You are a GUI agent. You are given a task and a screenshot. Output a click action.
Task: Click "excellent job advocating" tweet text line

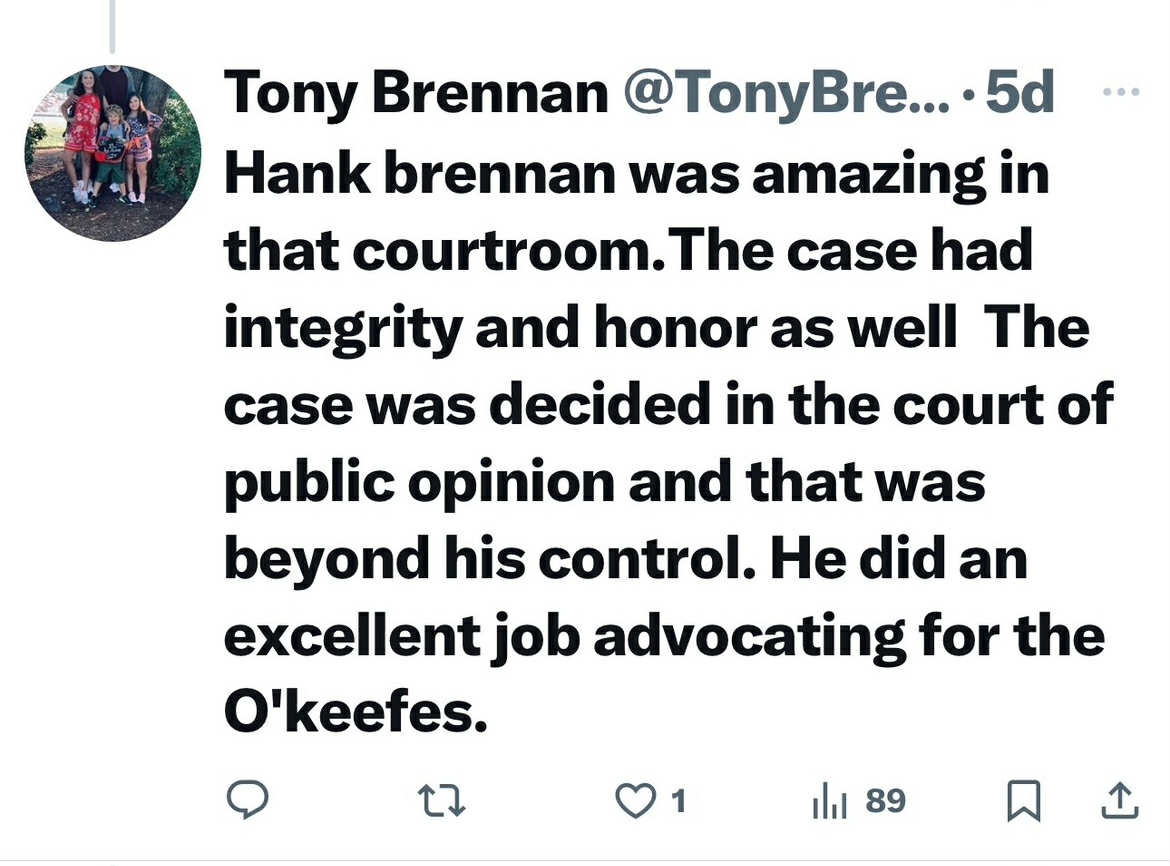point(565,636)
